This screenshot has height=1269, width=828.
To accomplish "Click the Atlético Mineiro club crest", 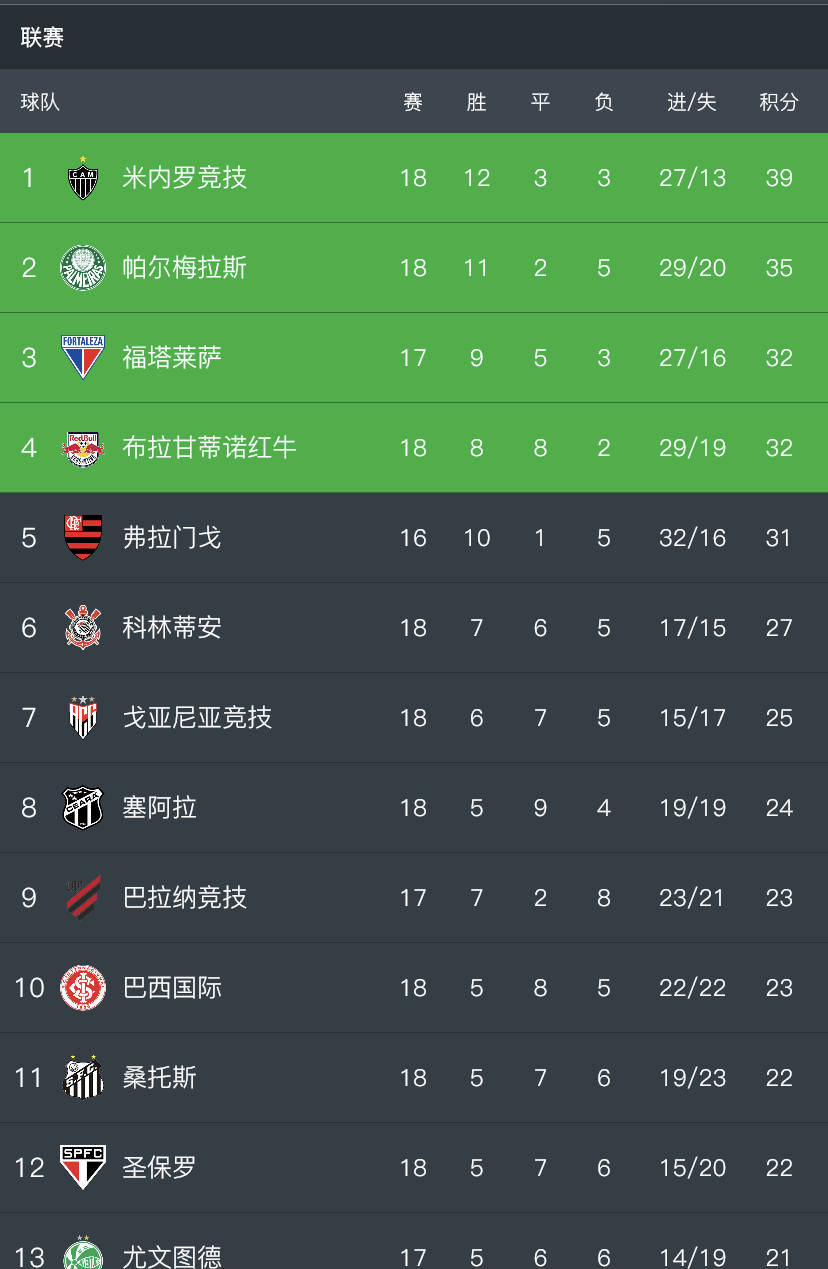I will pyautogui.click(x=83, y=178).
